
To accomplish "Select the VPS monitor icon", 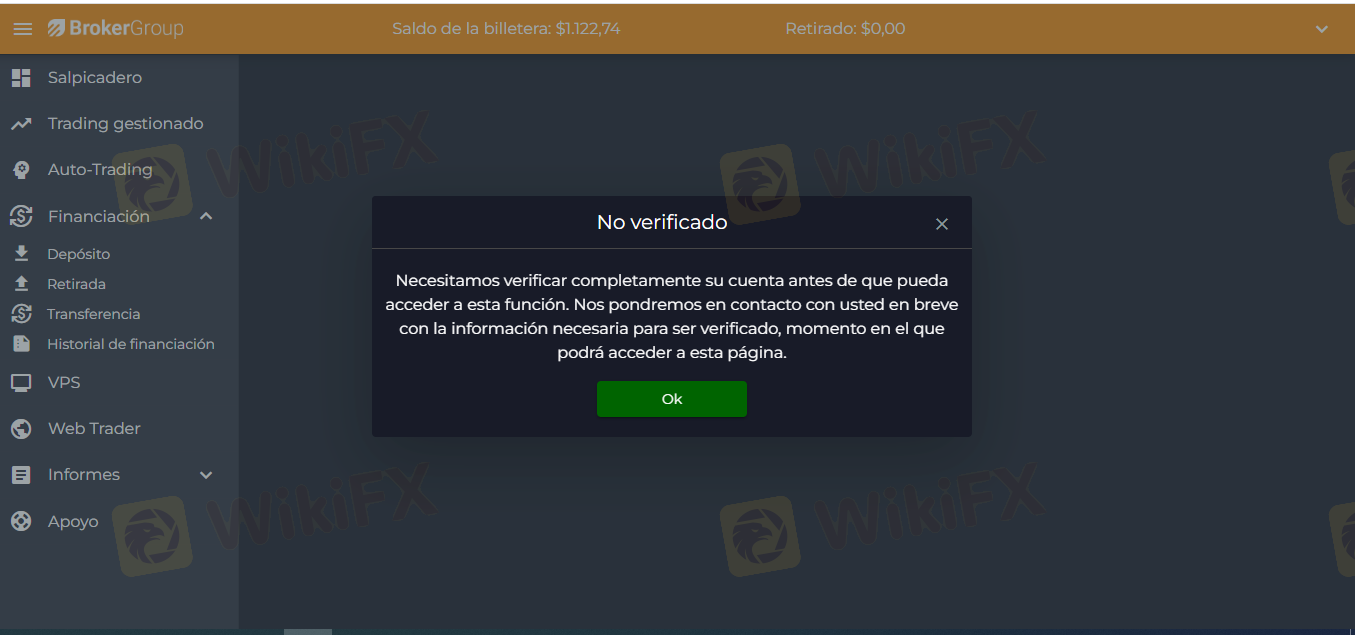I will coord(21,382).
